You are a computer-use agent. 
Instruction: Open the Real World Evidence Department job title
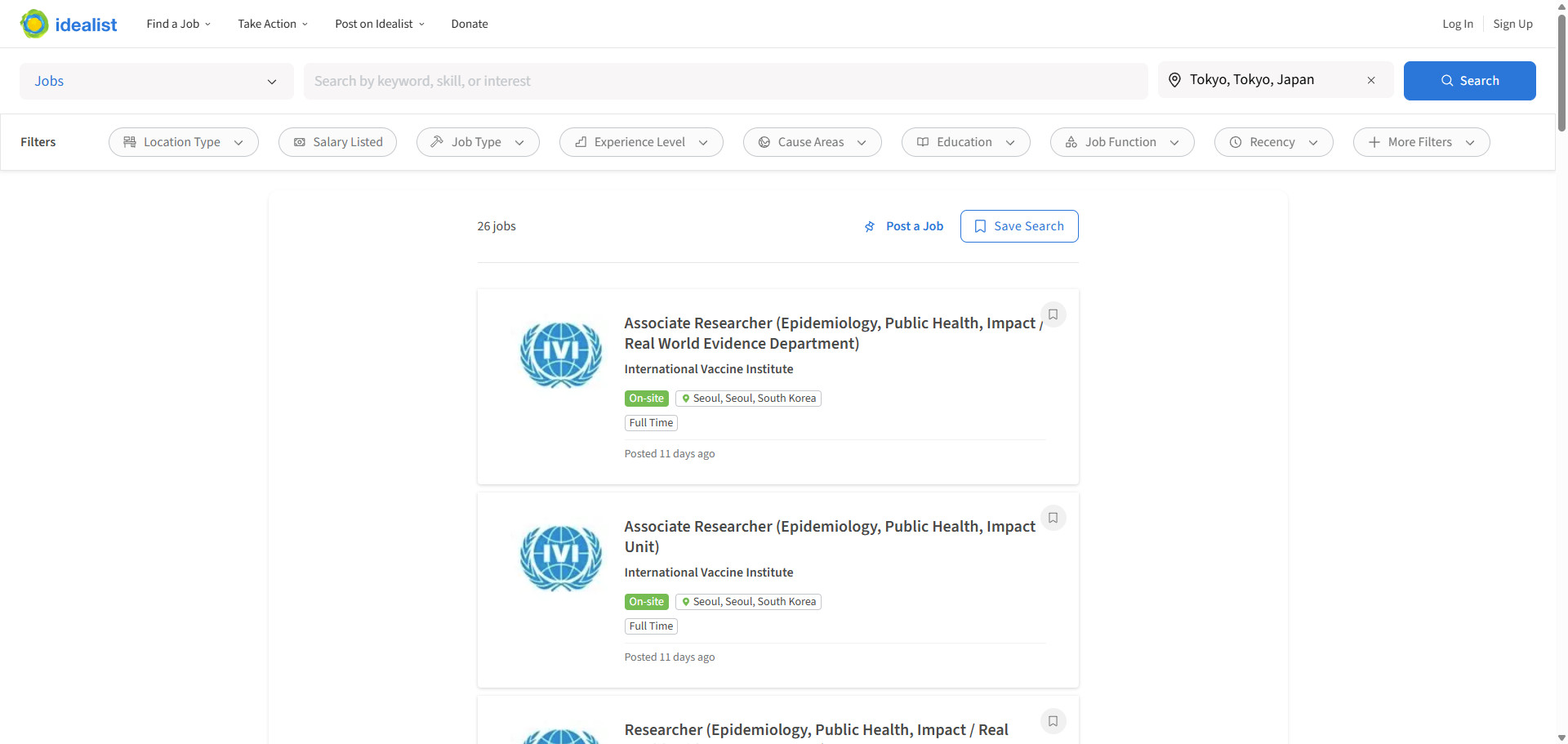[833, 333]
